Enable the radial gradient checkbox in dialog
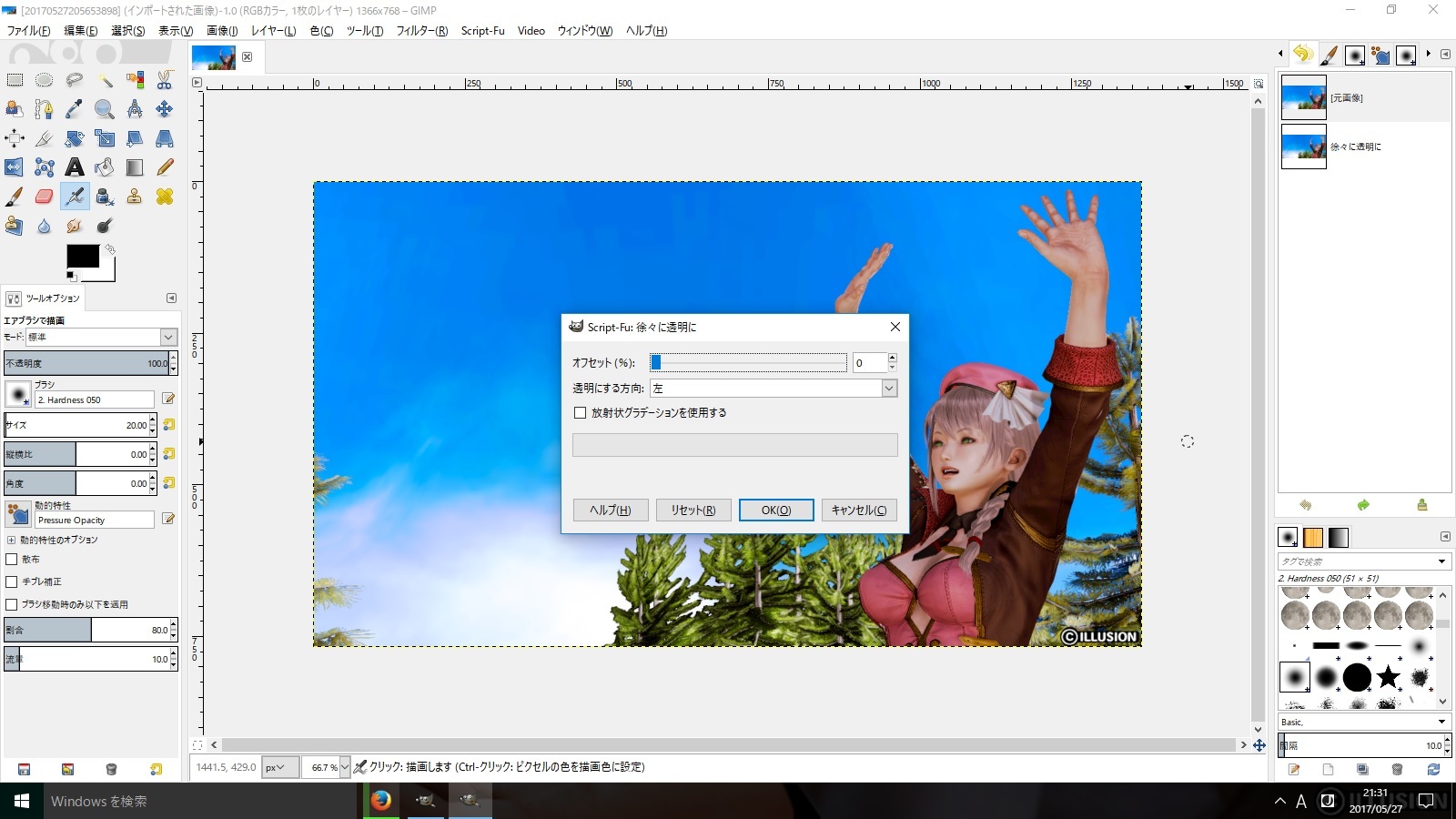The image size is (1456, 819). pyautogui.click(x=580, y=413)
